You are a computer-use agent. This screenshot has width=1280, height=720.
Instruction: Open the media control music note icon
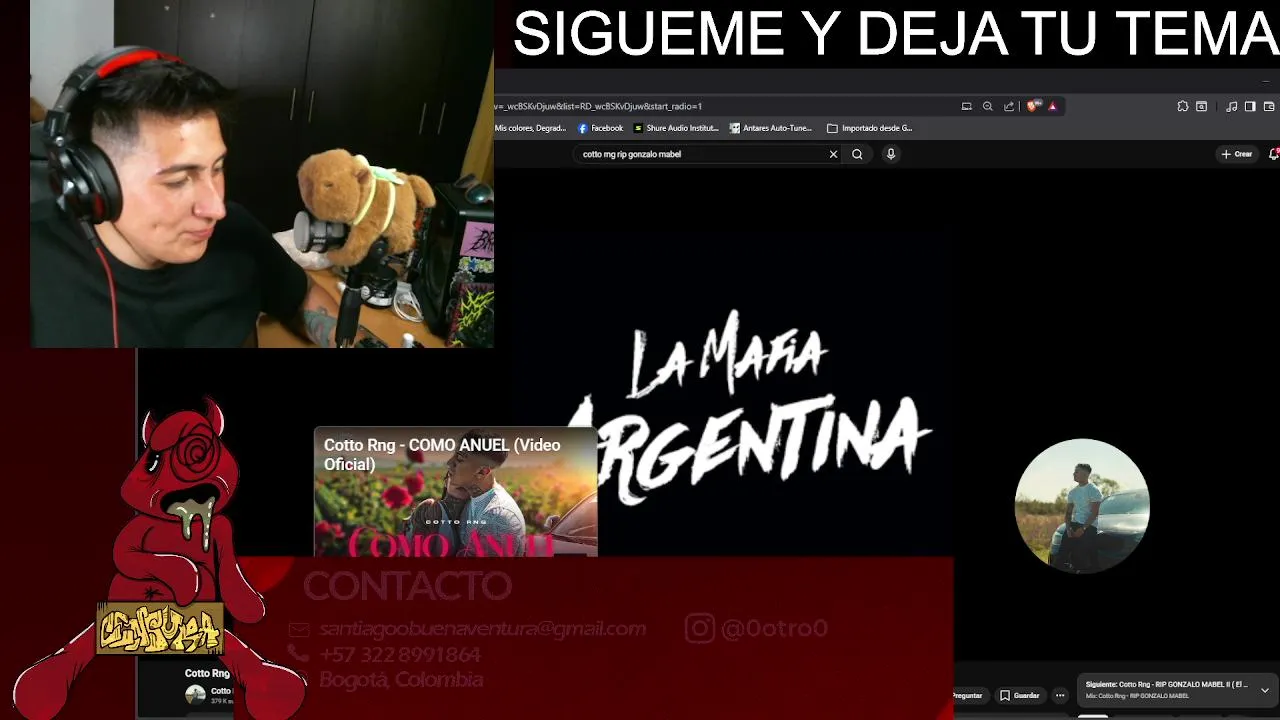point(1231,106)
